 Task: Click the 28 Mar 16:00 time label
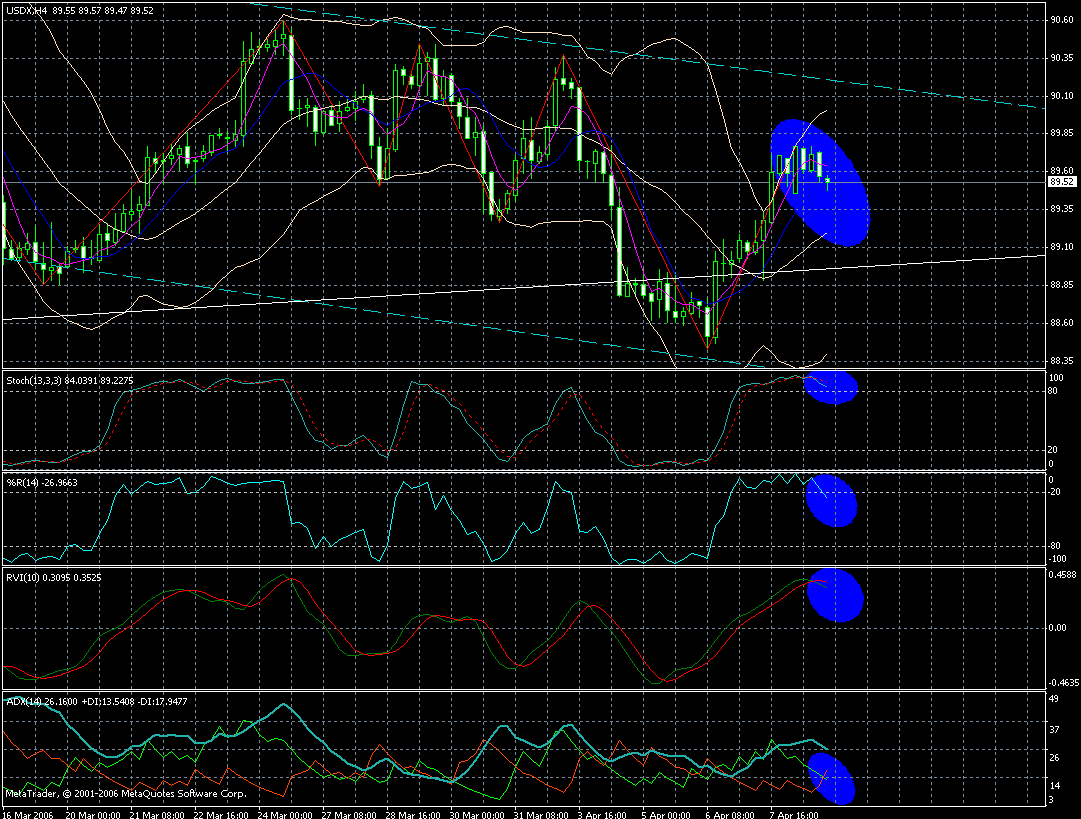(413, 815)
